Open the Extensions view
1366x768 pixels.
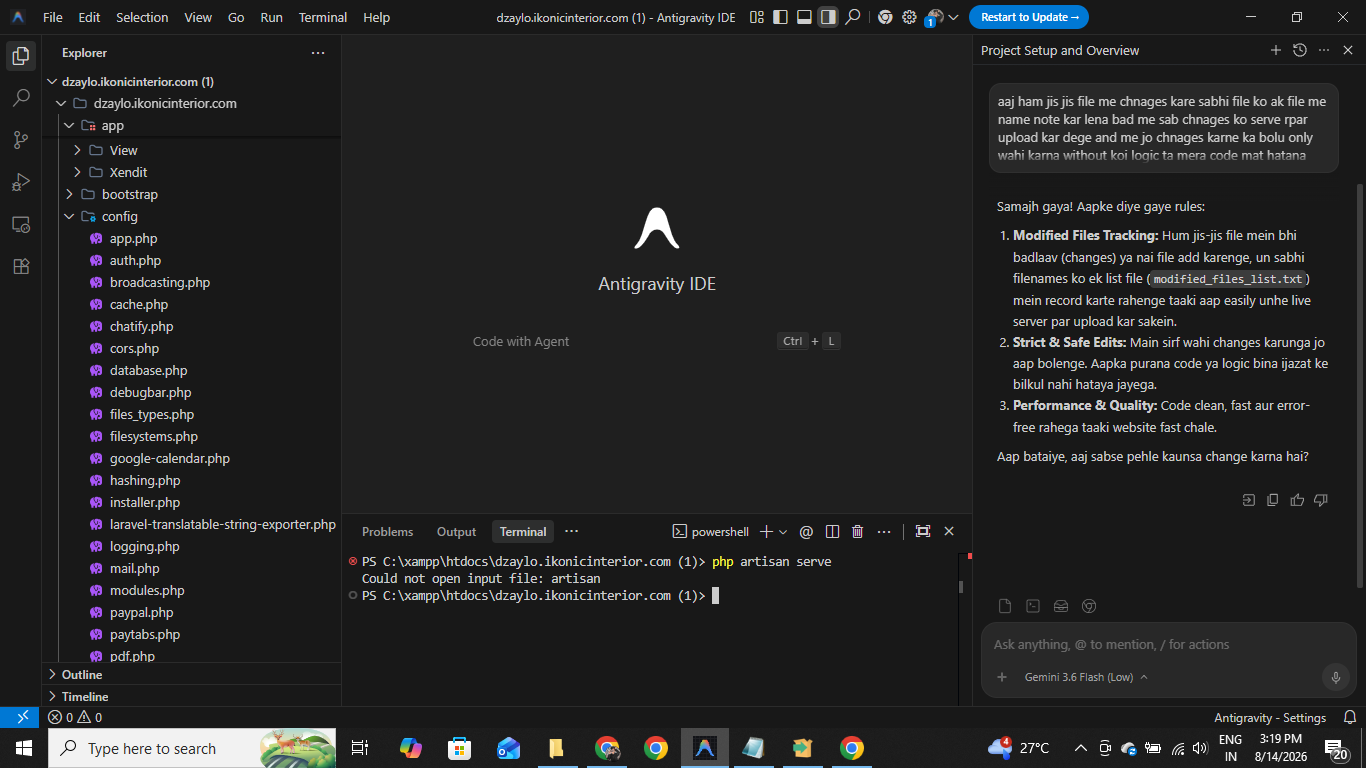click(20, 266)
